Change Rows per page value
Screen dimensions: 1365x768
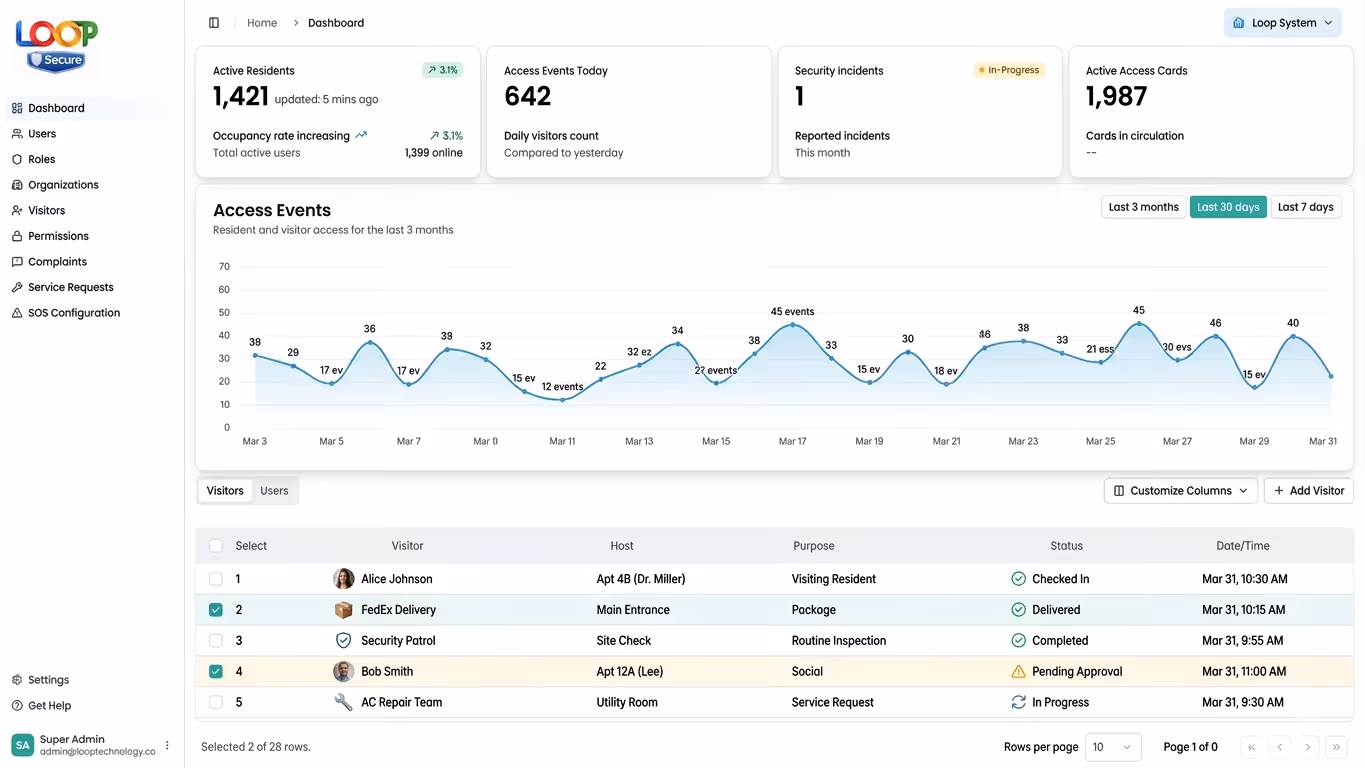1113,747
